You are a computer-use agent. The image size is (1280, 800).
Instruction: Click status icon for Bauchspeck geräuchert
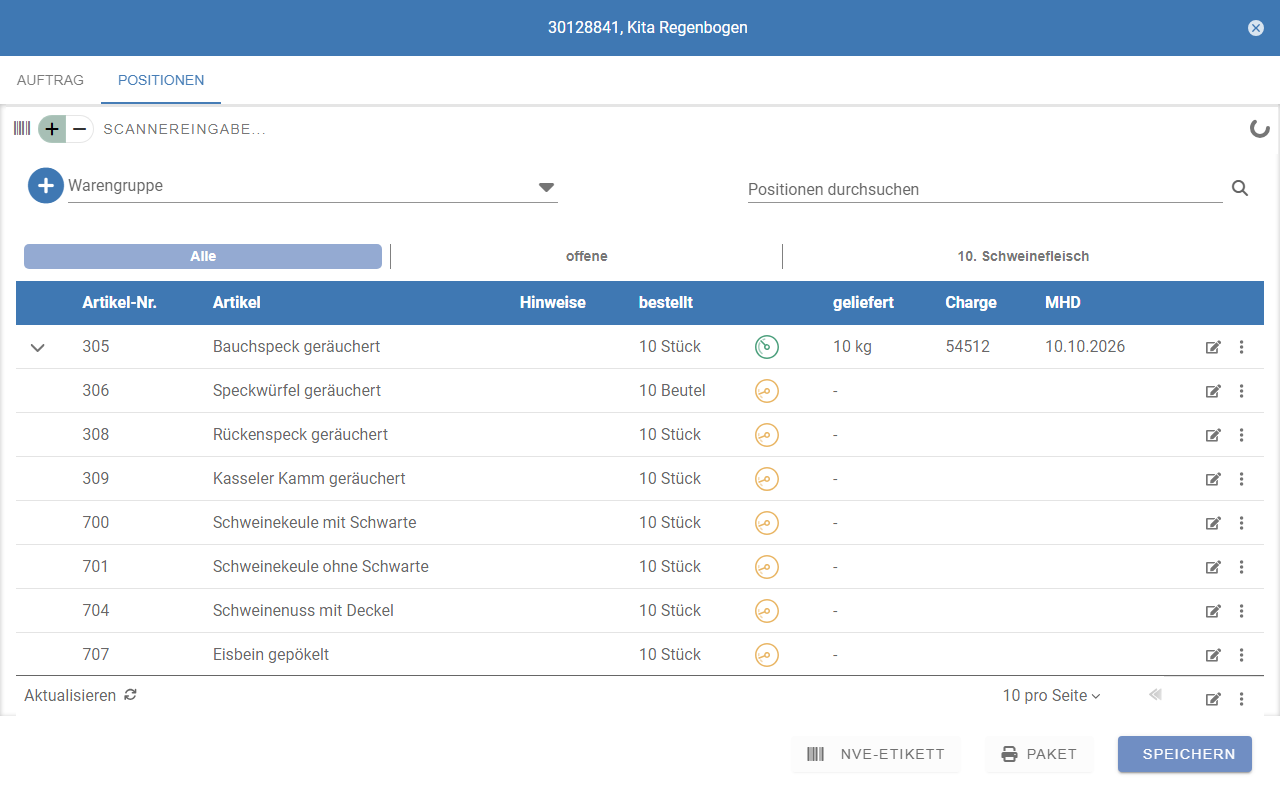pos(767,347)
